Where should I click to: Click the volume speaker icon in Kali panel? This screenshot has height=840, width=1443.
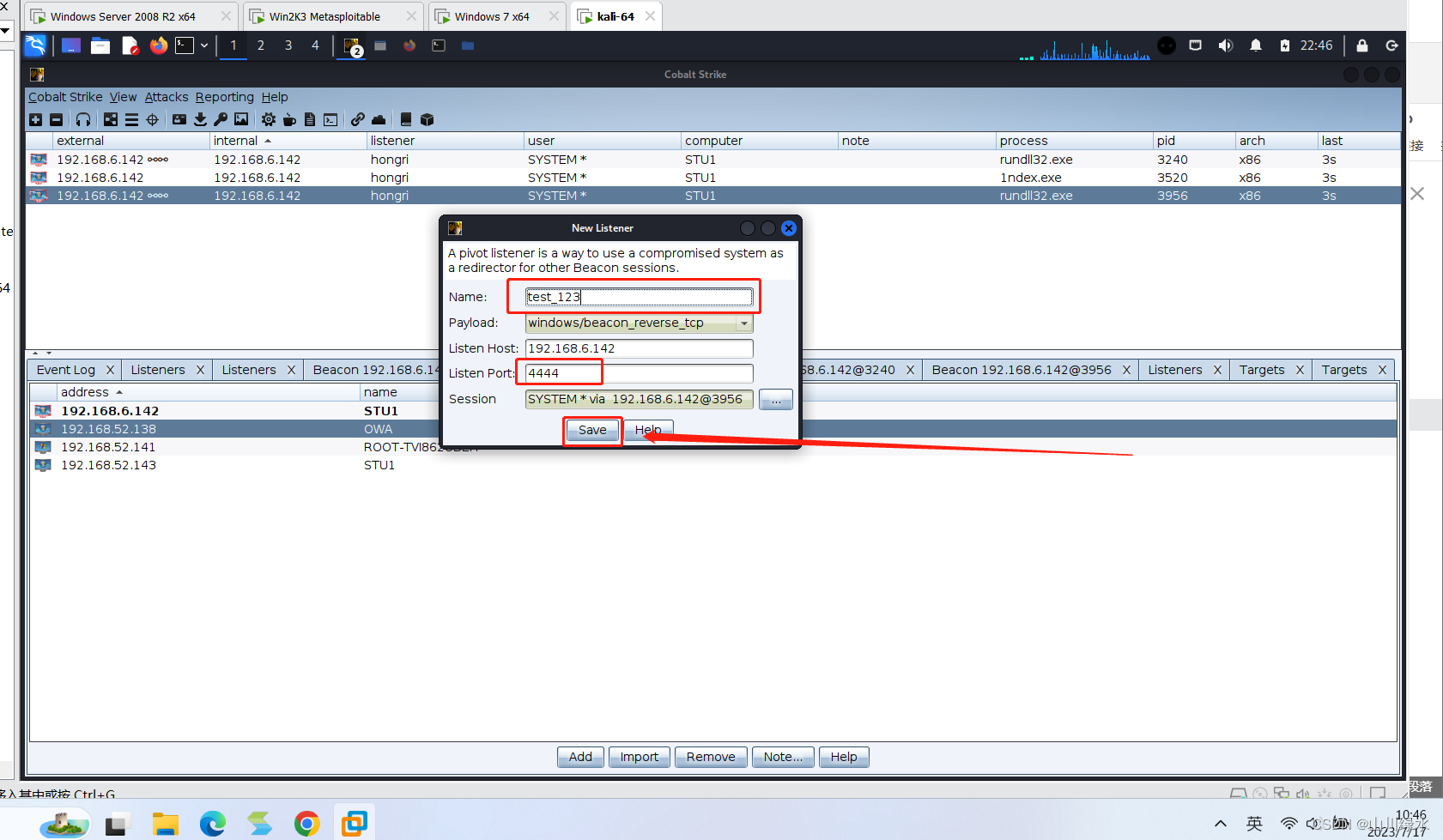(x=1225, y=45)
